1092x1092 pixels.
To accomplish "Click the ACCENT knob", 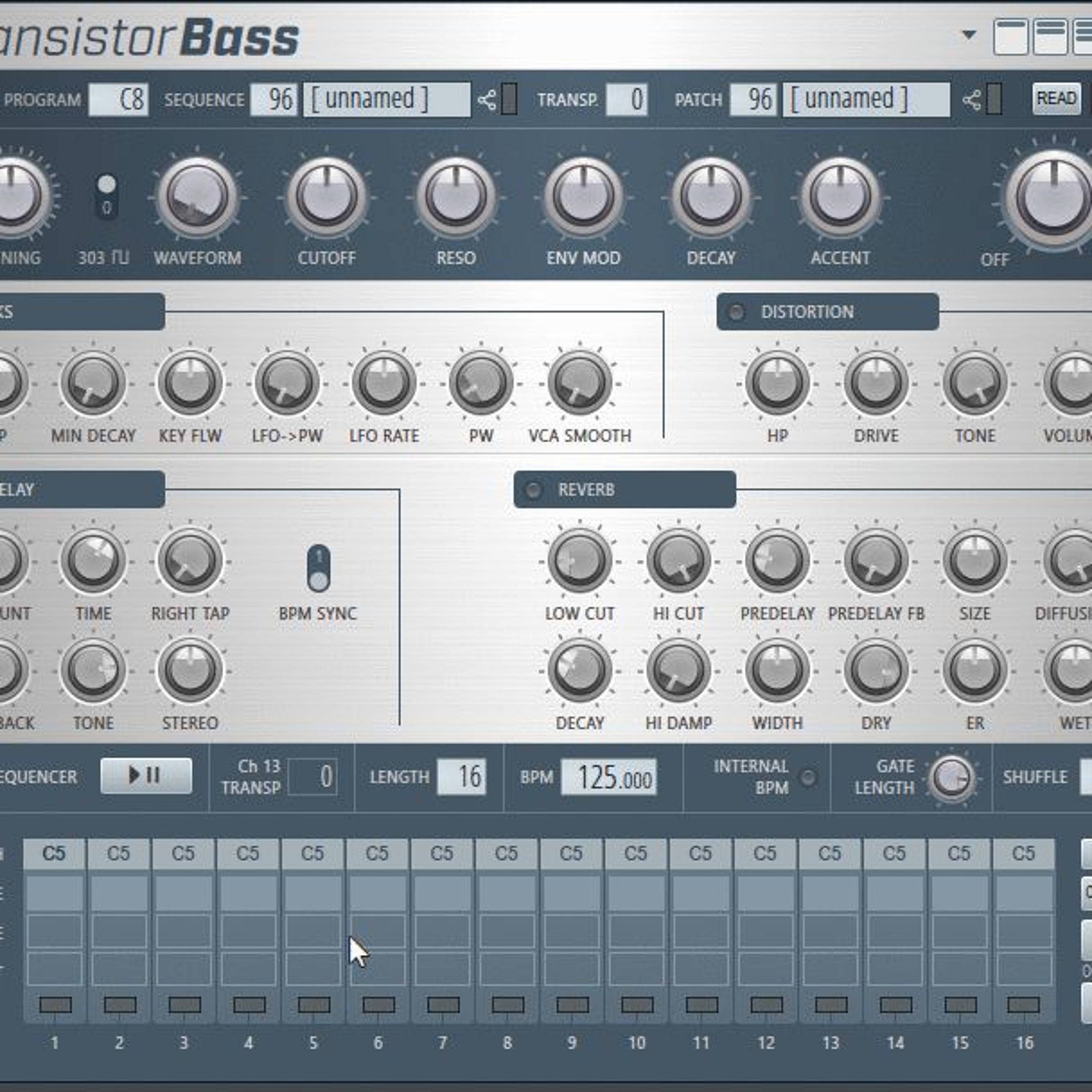I will tap(840, 197).
